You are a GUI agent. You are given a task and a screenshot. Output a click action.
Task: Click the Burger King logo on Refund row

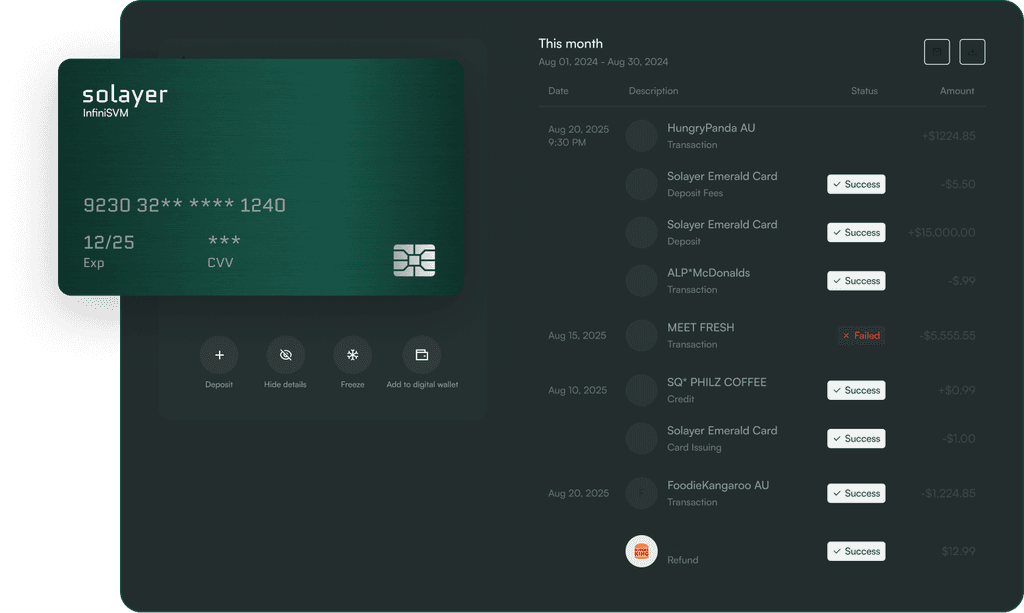641,551
